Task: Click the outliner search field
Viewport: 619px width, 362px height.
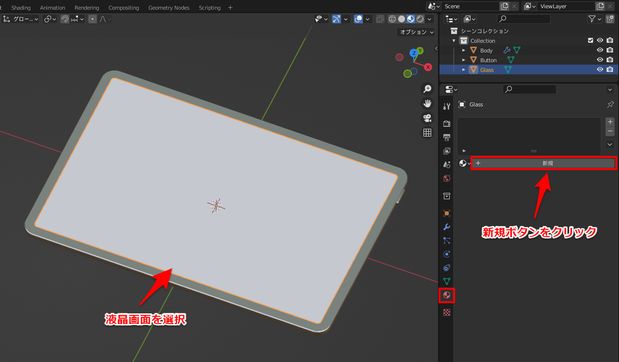Action: click(524, 19)
